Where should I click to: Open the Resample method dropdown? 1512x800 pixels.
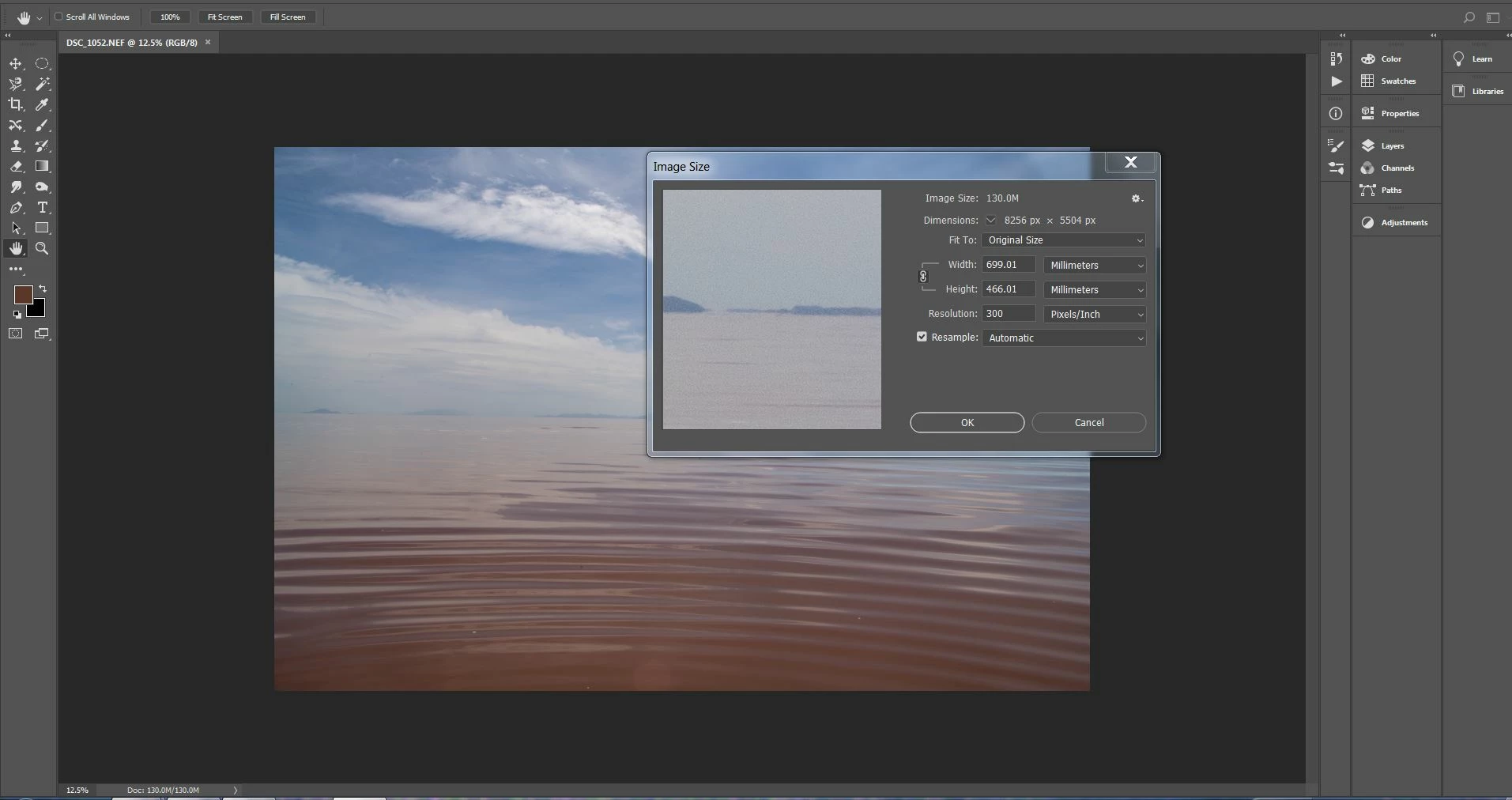pyautogui.click(x=1064, y=338)
